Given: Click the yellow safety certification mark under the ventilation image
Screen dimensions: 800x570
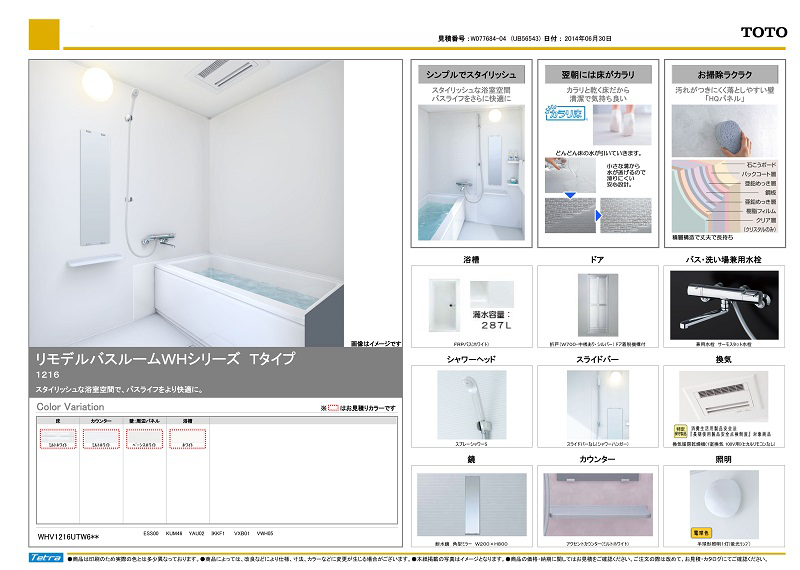Looking at the screenshot, I should 681,432.
